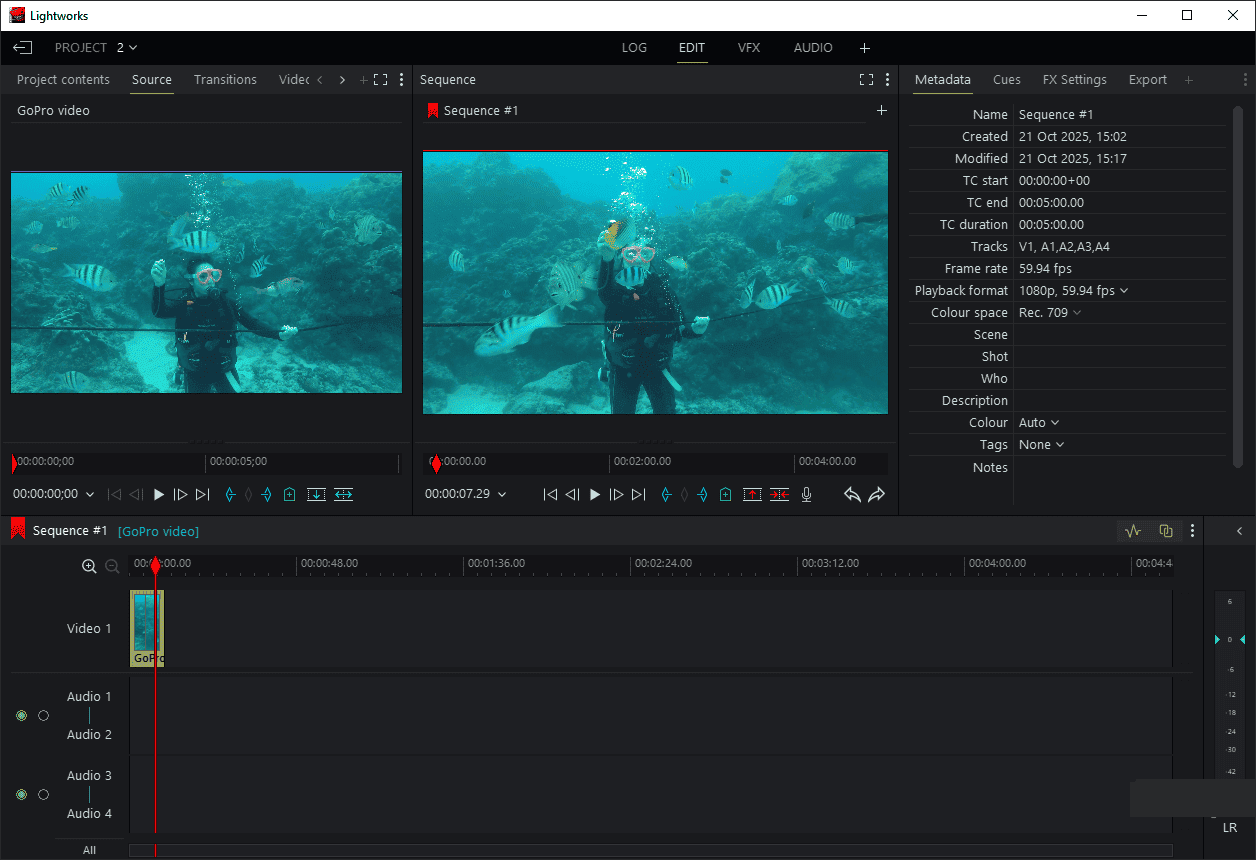Enable record arm on Audio 1/2 track
This screenshot has width=1256, height=860.
click(x=21, y=715)
